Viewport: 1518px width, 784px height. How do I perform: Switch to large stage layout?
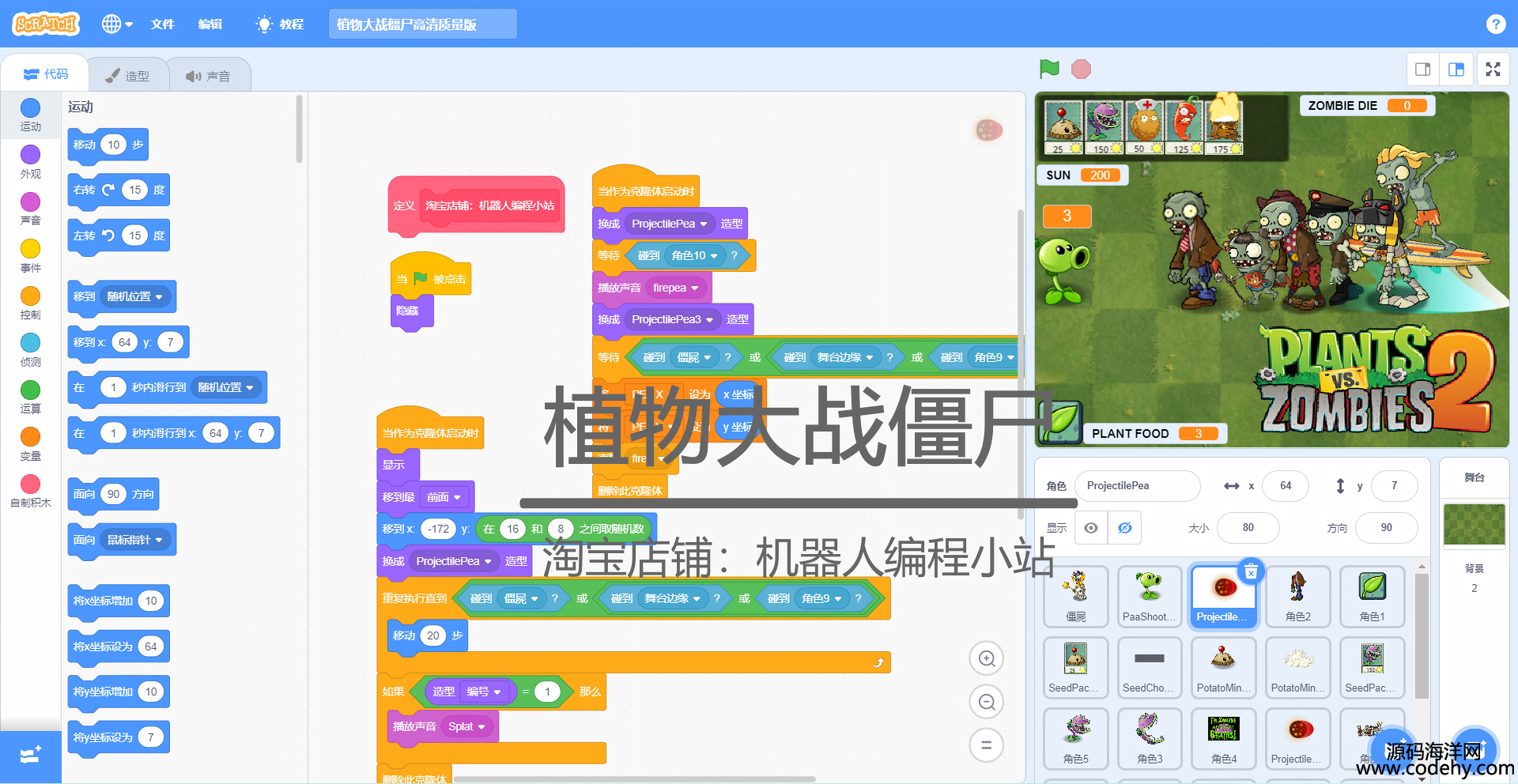(1456, 70)
